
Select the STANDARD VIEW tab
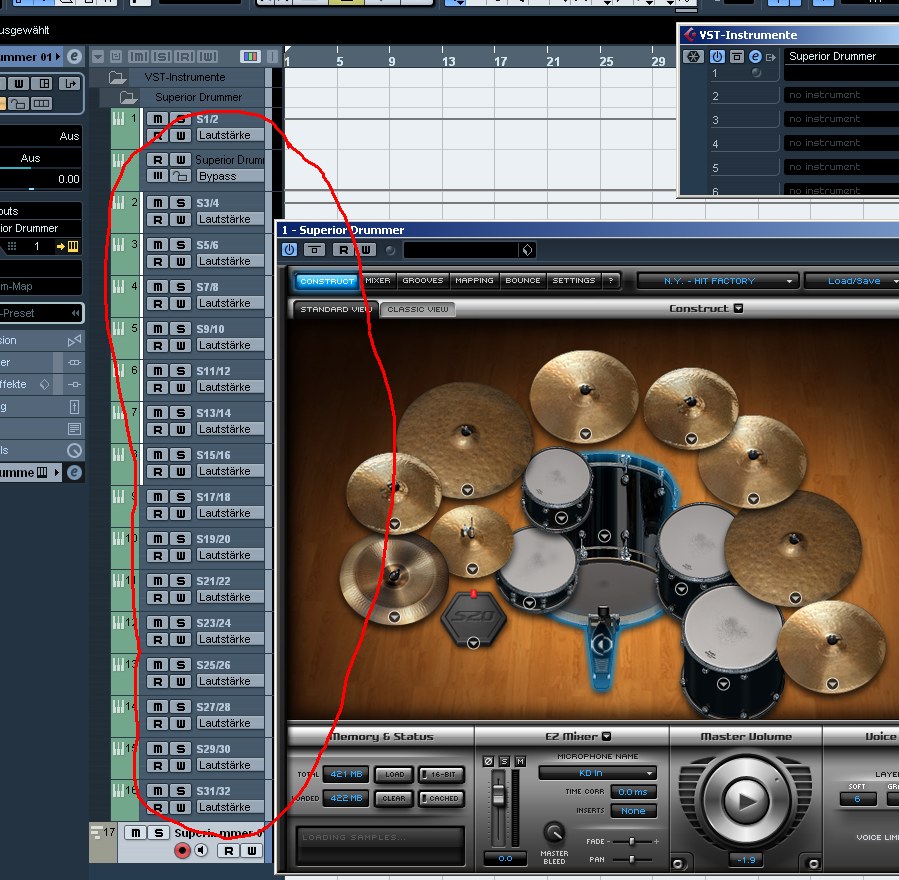click(x=336, y=309)
